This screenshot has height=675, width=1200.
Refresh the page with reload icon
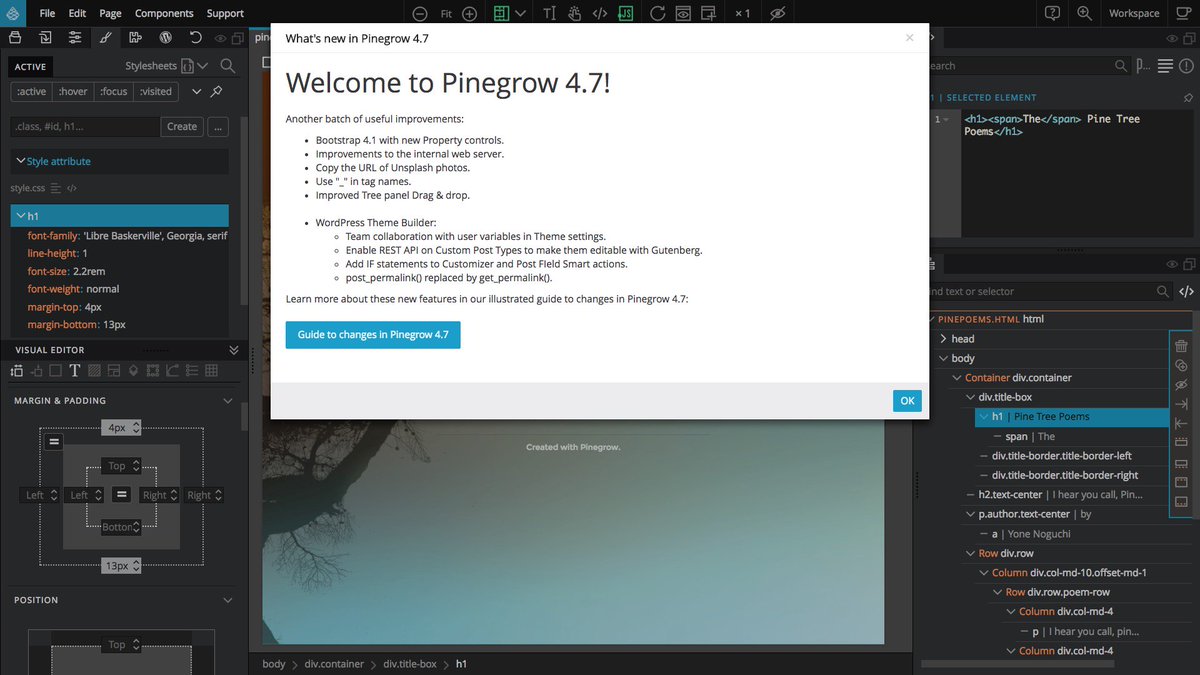pyautogui.click(x=657, y=14)
